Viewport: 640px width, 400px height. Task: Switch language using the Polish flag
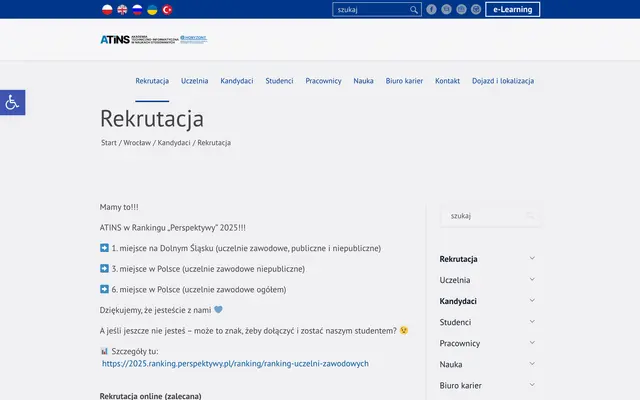pos(107,9)
